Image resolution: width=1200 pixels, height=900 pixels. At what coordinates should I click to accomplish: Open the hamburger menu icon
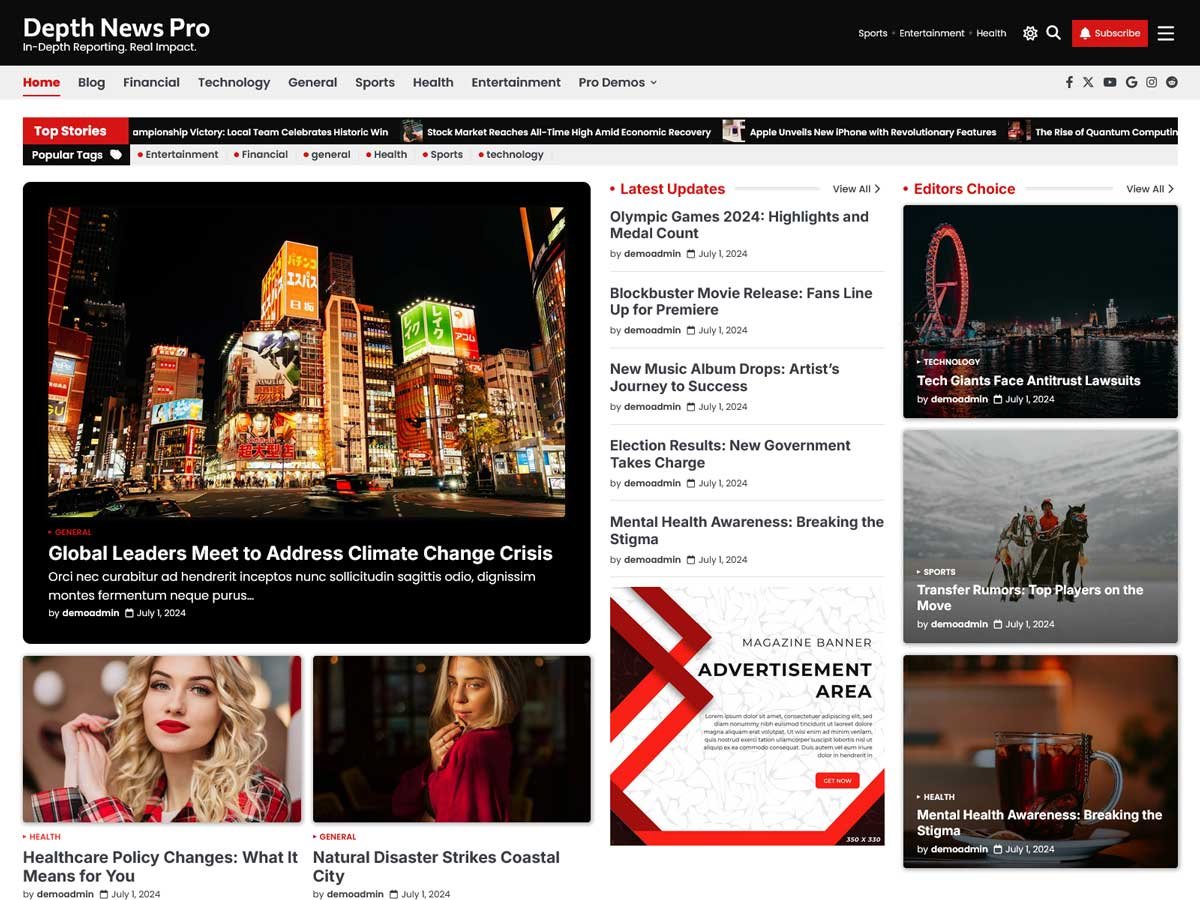point(1166,33)
